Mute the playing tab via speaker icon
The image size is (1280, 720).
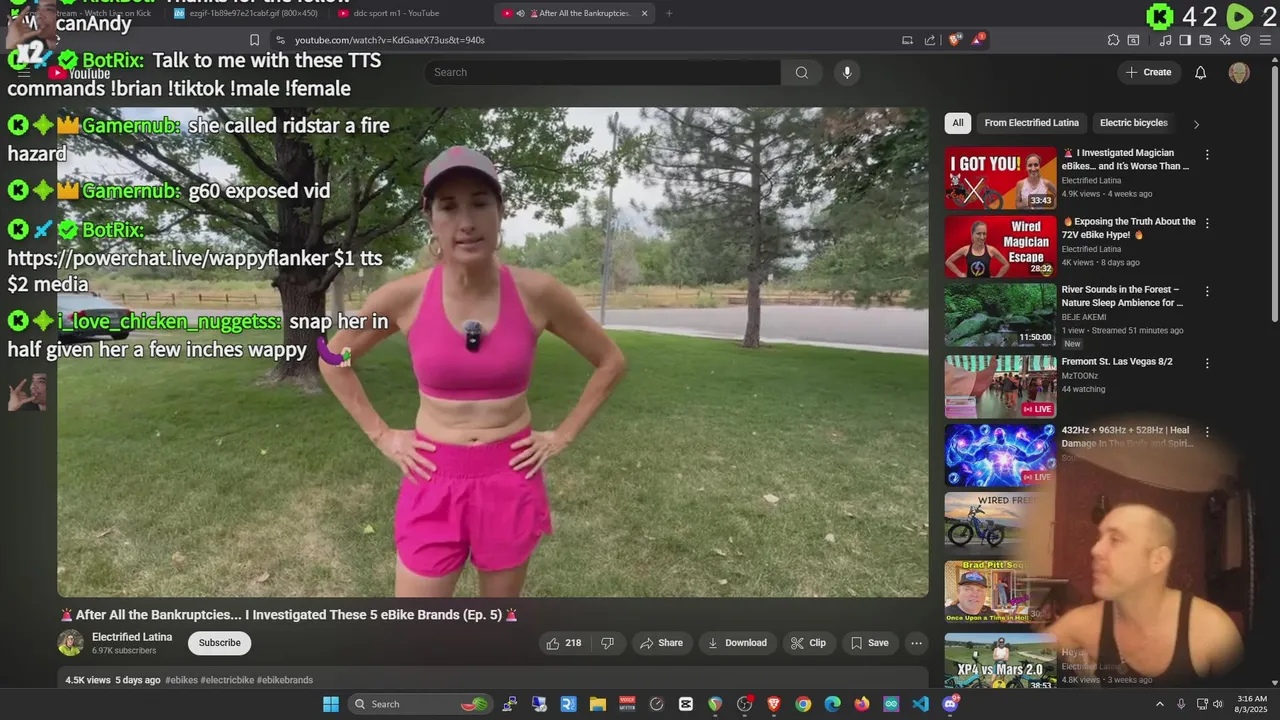[x=520, y=13]
